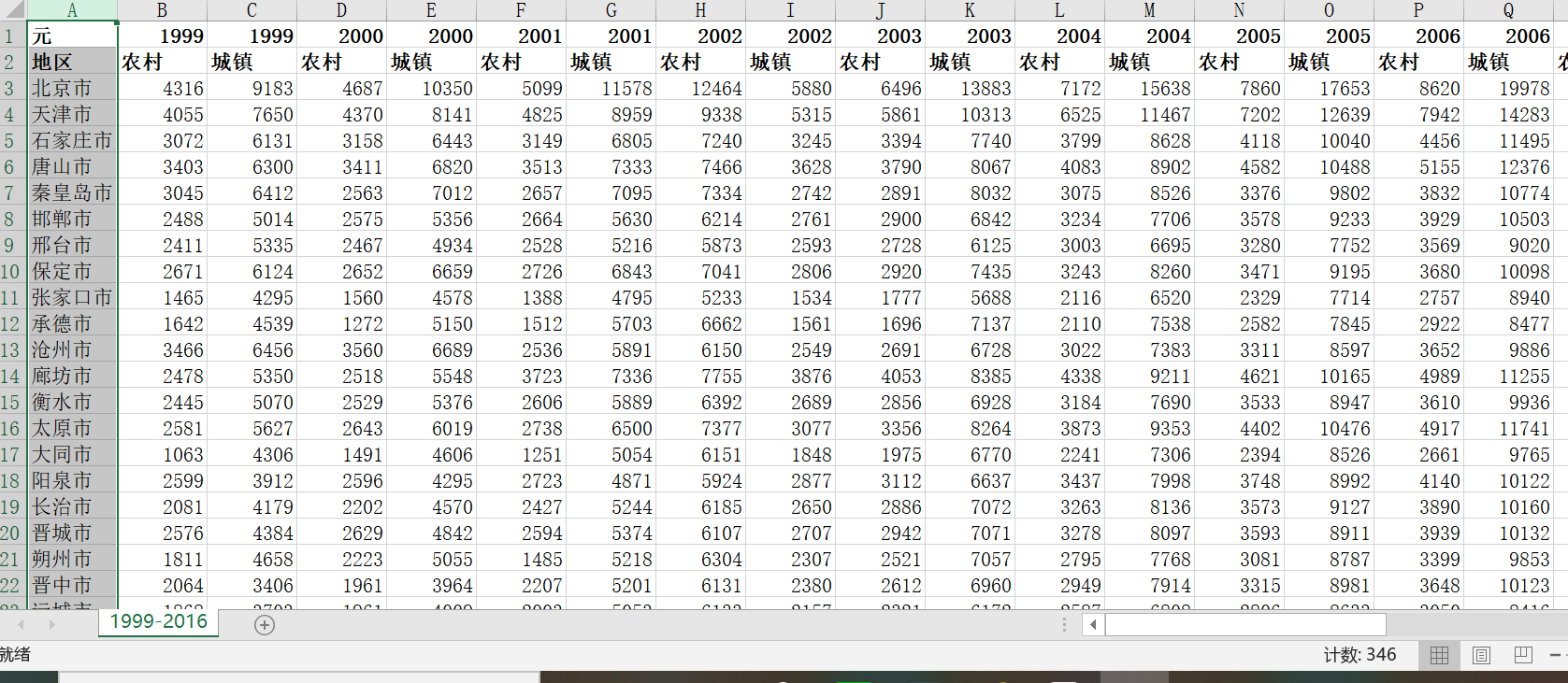Image resolution: width=1568 pixels, height=683 pixels.
Task: Select the cell containing 元
Action: pos(72,36)
